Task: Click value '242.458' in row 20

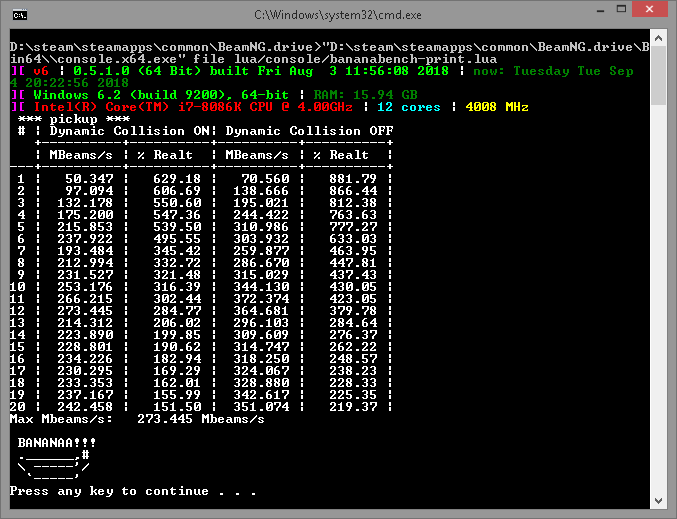Action: point(85,407)
